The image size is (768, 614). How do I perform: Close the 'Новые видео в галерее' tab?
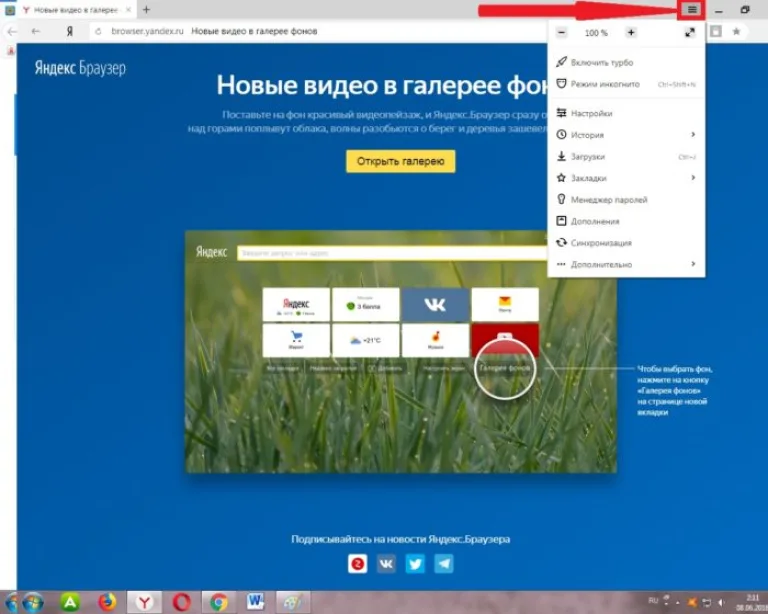pos(128,9)
